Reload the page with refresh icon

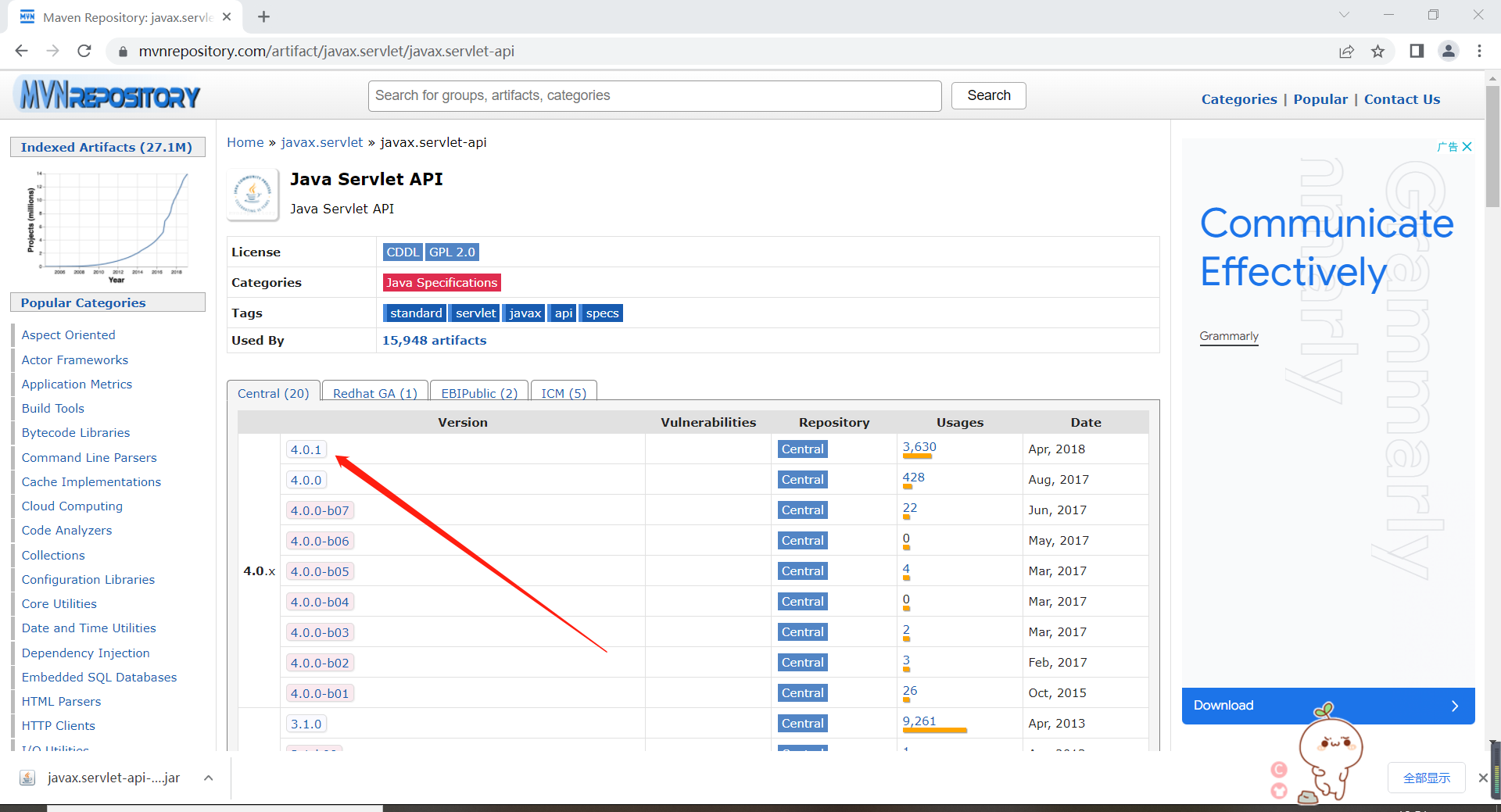[x=84, y=51]
